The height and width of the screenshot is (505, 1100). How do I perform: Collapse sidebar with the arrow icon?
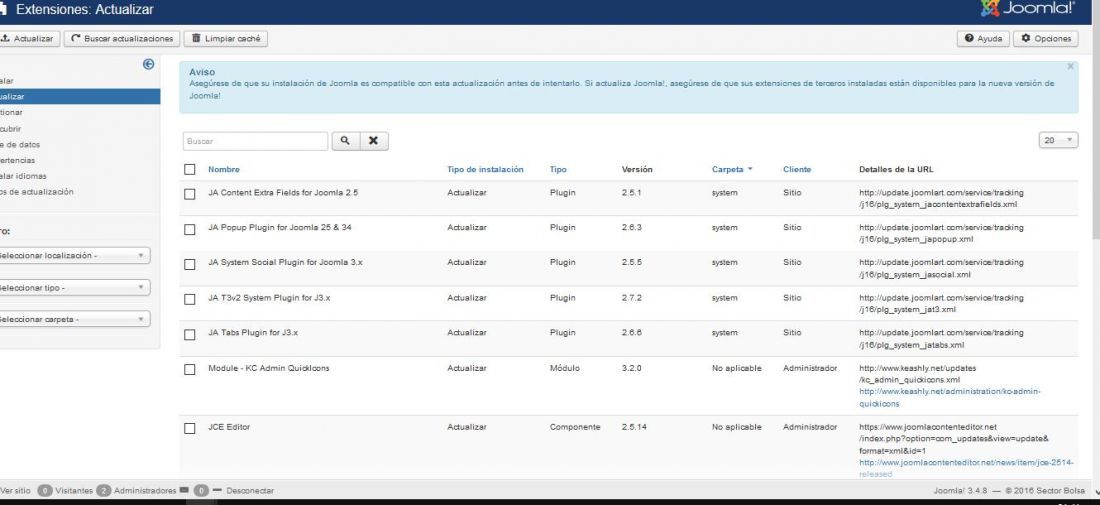pos(148,64)
